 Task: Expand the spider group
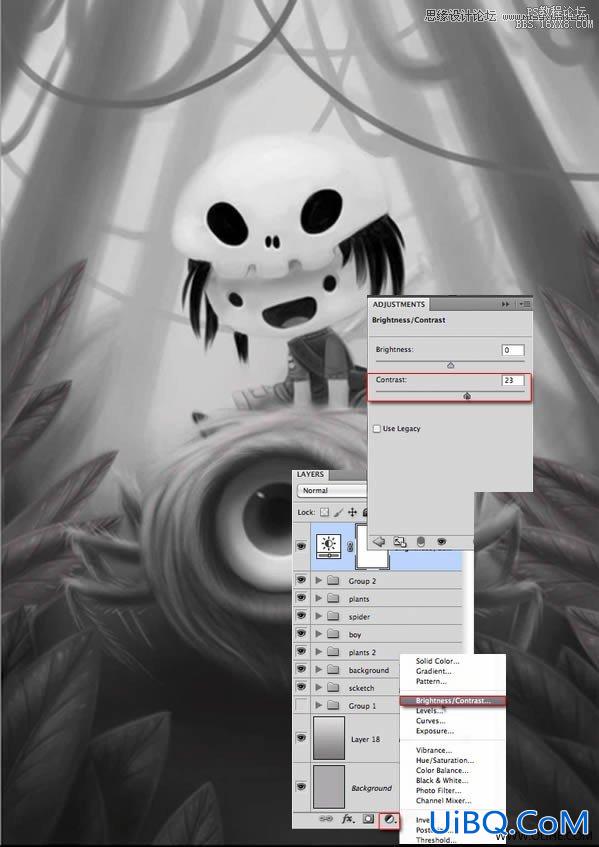(x=319, y=617)
